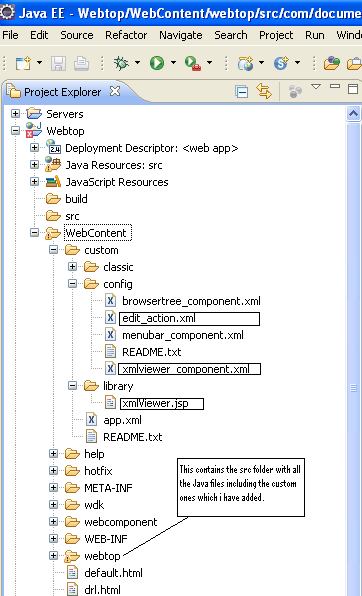Open the Project menu

tap(276, 35)
